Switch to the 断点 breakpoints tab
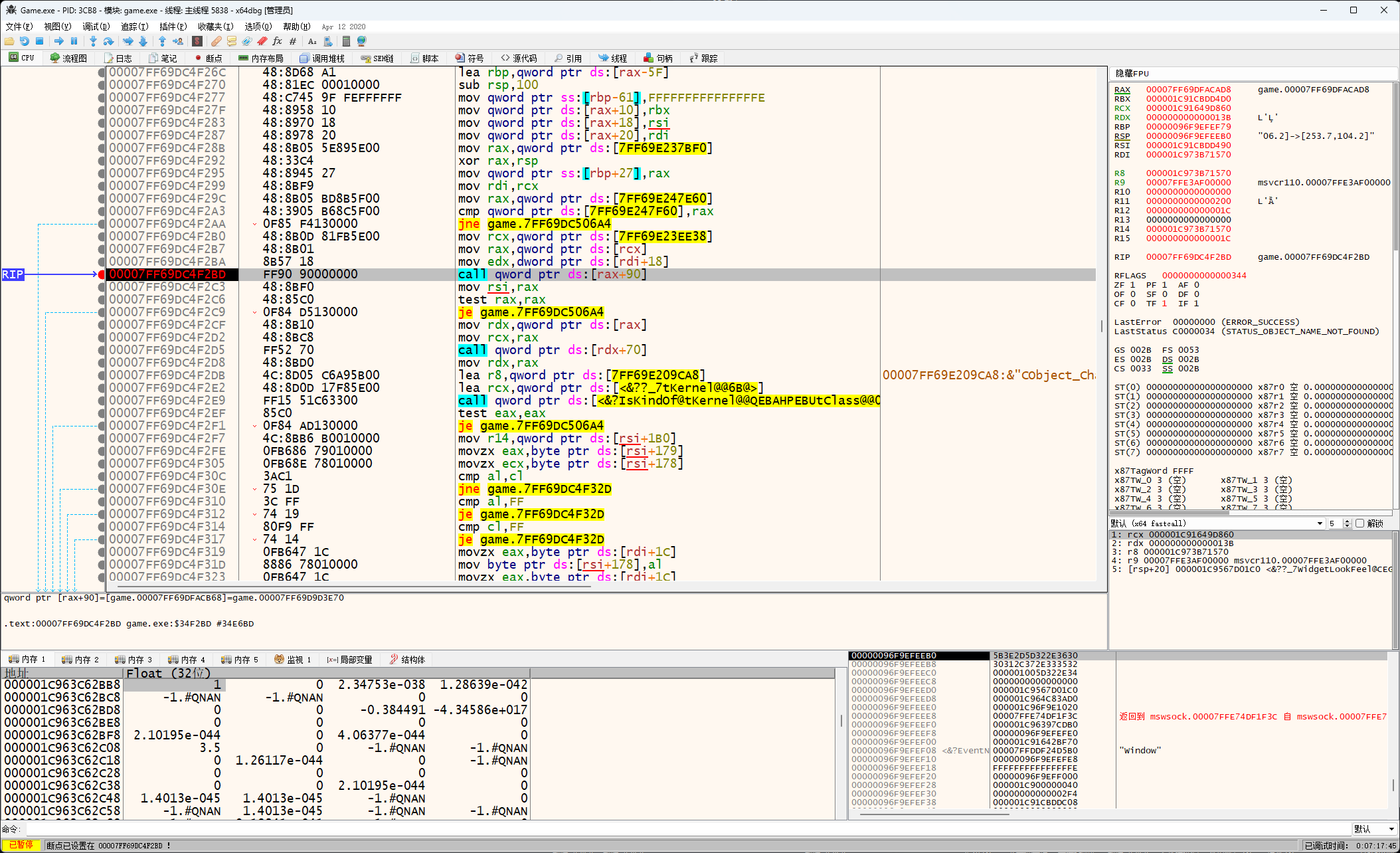The width and height of the screenshot is (1400, 853). pos(209,58)
